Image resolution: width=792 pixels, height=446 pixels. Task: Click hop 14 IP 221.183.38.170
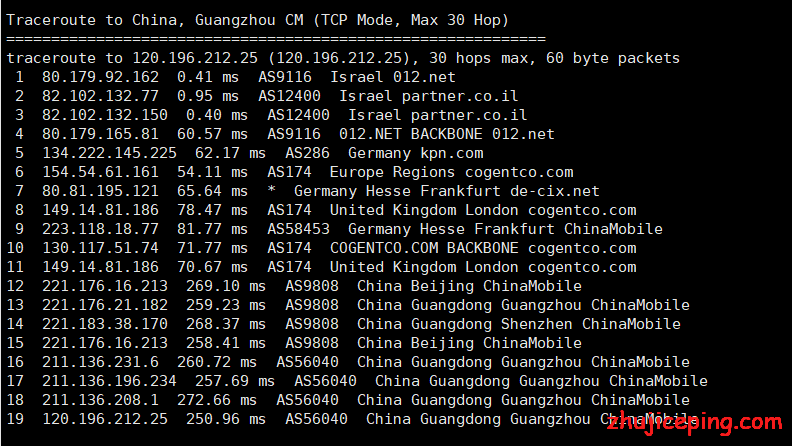[105, 324]
